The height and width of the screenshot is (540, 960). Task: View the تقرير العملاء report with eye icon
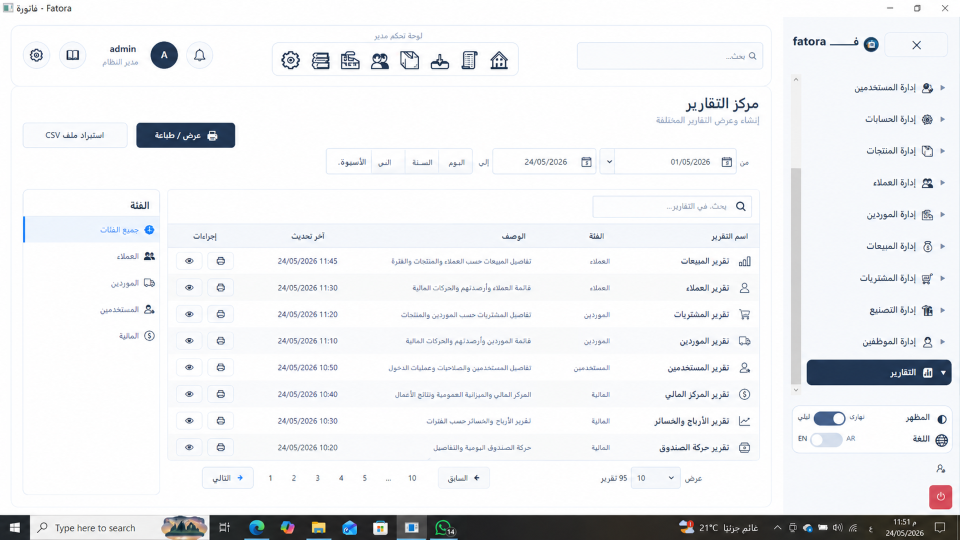coord(189,288)
